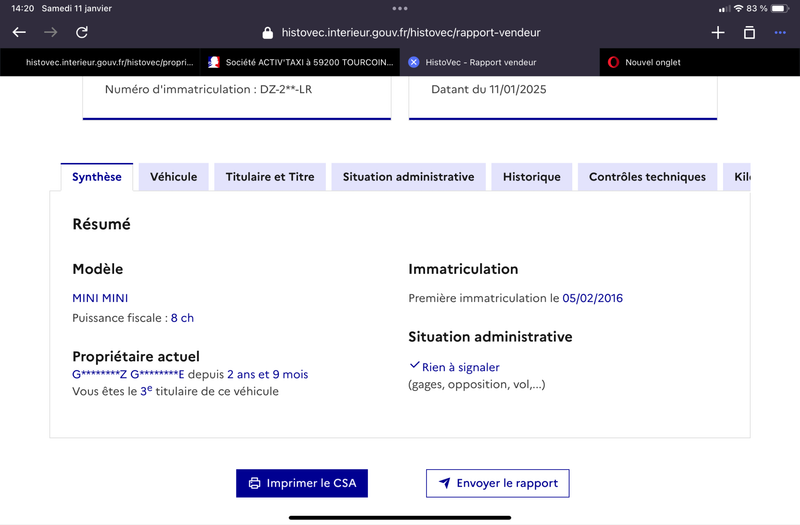Open the Contrôles techniques tab
This screenshot has width=800, height=525.
click(647, 177)
